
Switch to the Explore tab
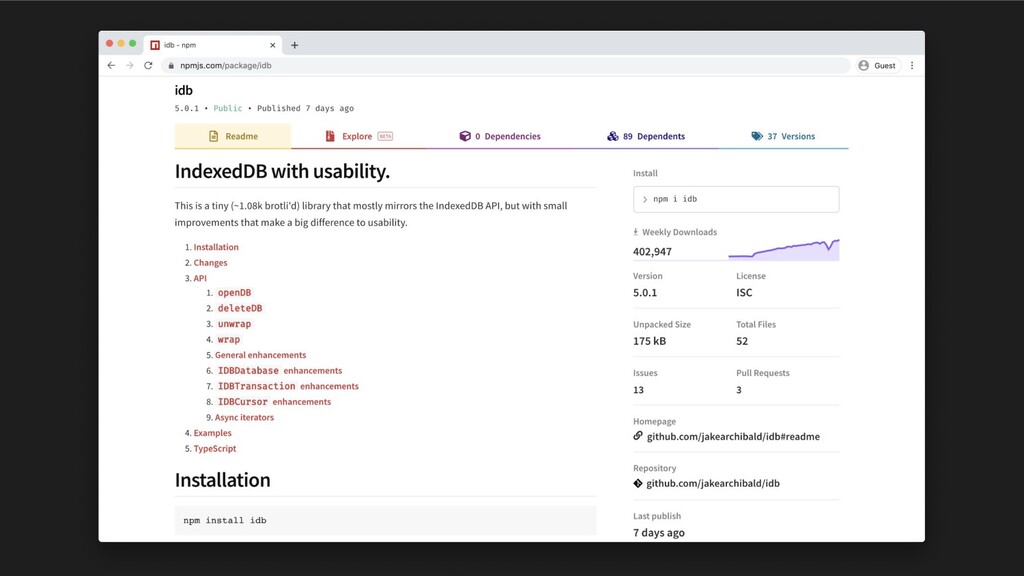coord(359,136)
